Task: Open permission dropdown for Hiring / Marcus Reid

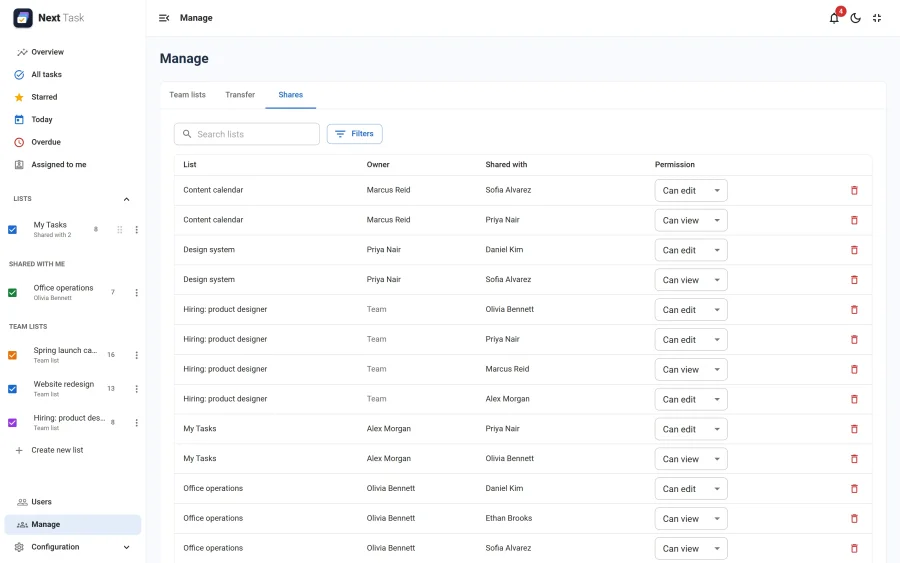Action: coord(691,370)
